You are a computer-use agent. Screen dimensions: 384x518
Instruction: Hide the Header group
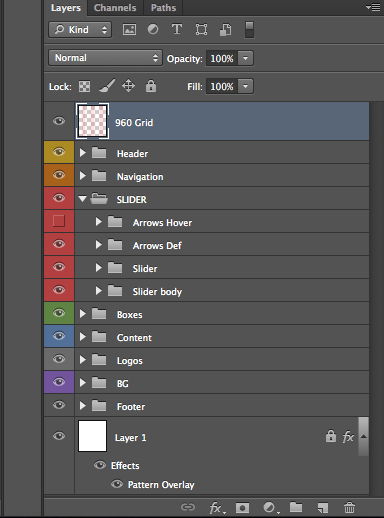coord(59,152)
